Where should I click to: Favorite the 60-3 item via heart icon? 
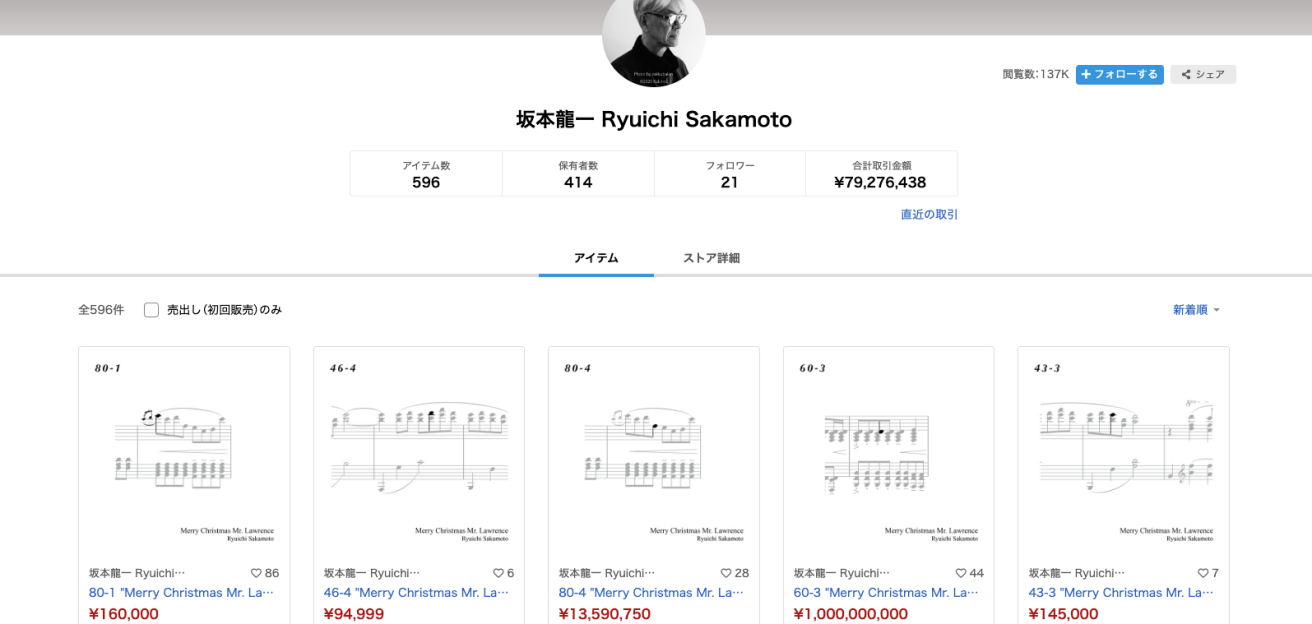click(961, 573)
